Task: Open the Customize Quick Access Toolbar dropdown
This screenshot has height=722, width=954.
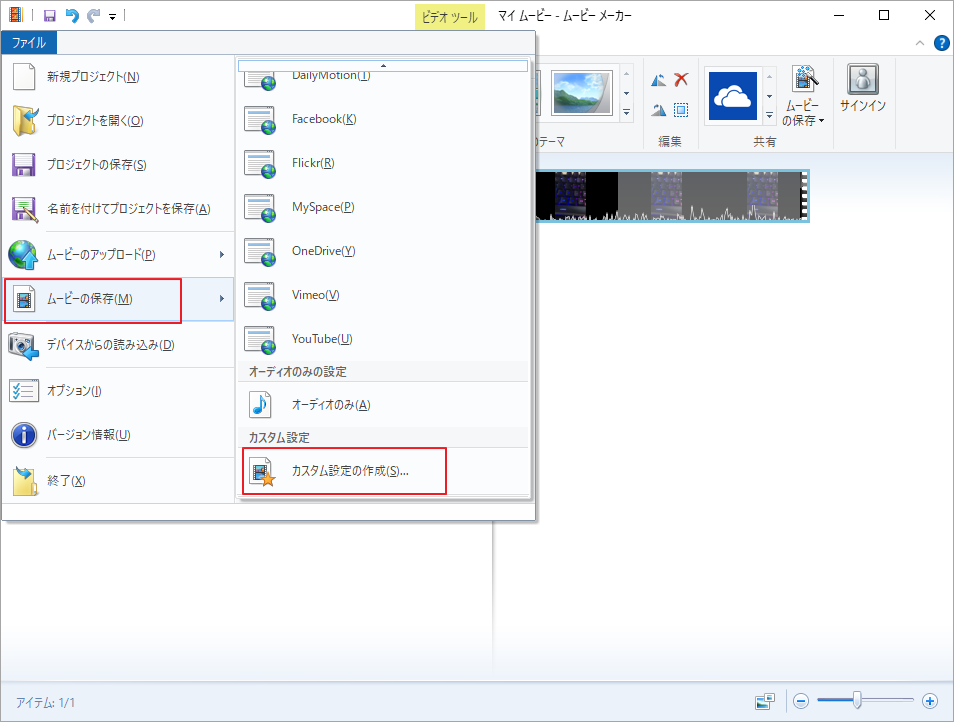Action: [113, 17]
